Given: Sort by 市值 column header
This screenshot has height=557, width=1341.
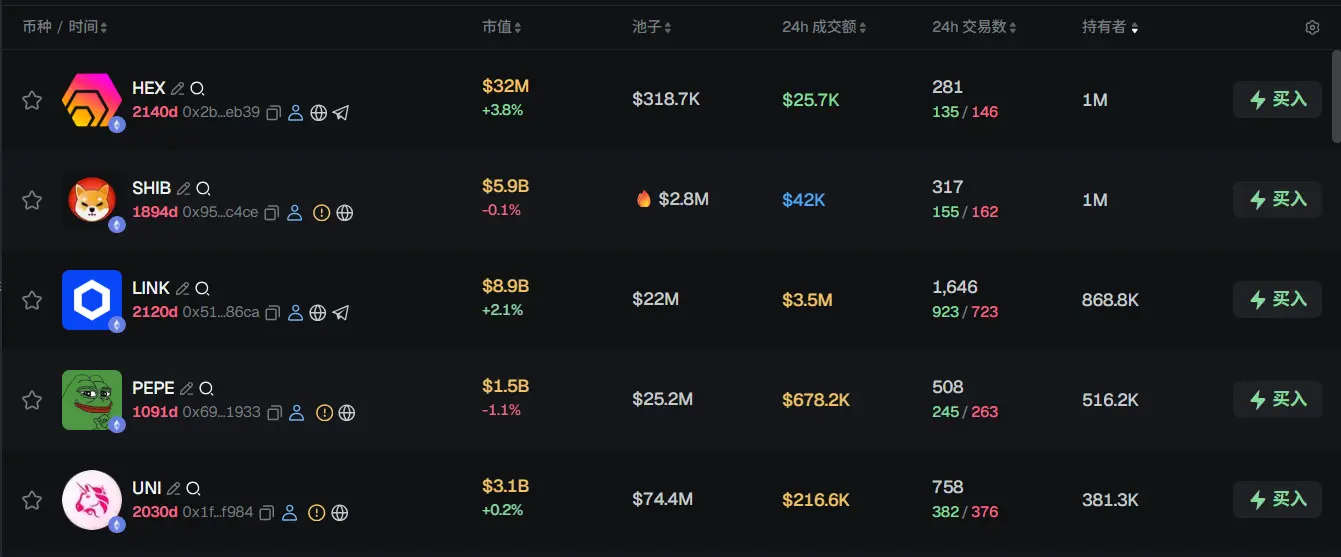Looking at the screenshot, I should 501,27.
